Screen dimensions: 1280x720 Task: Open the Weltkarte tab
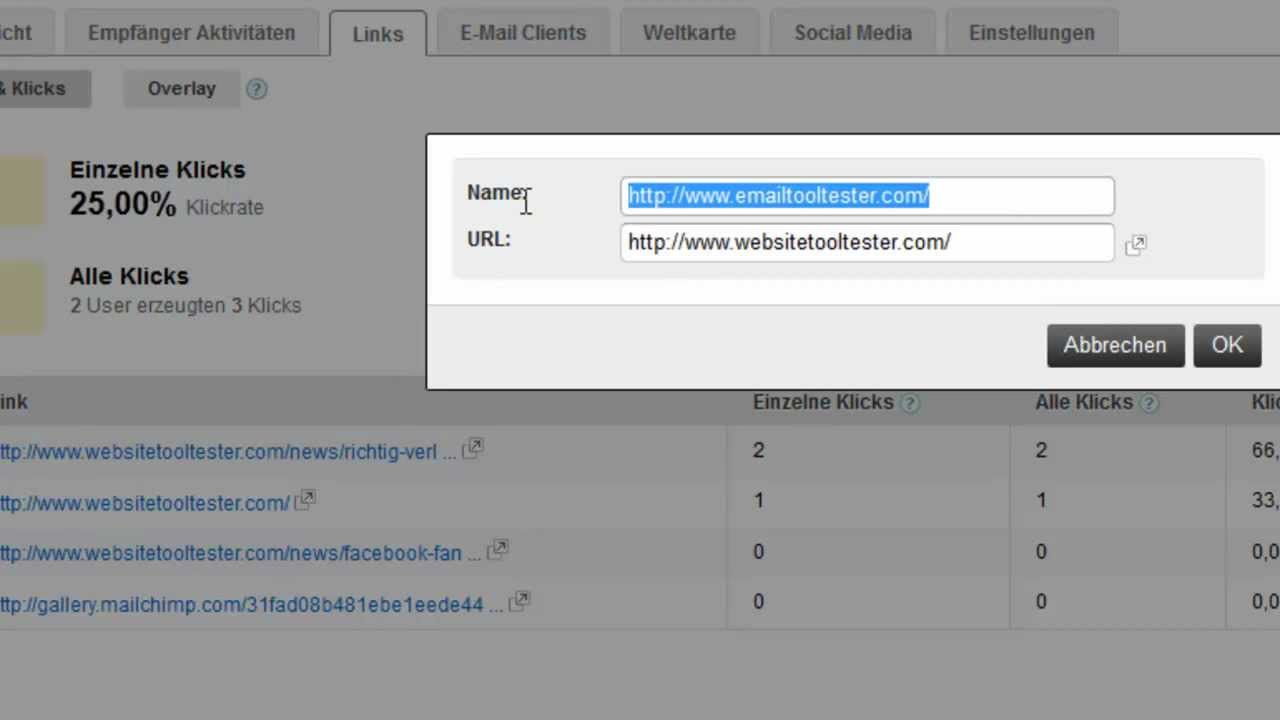tap(691, 33)
